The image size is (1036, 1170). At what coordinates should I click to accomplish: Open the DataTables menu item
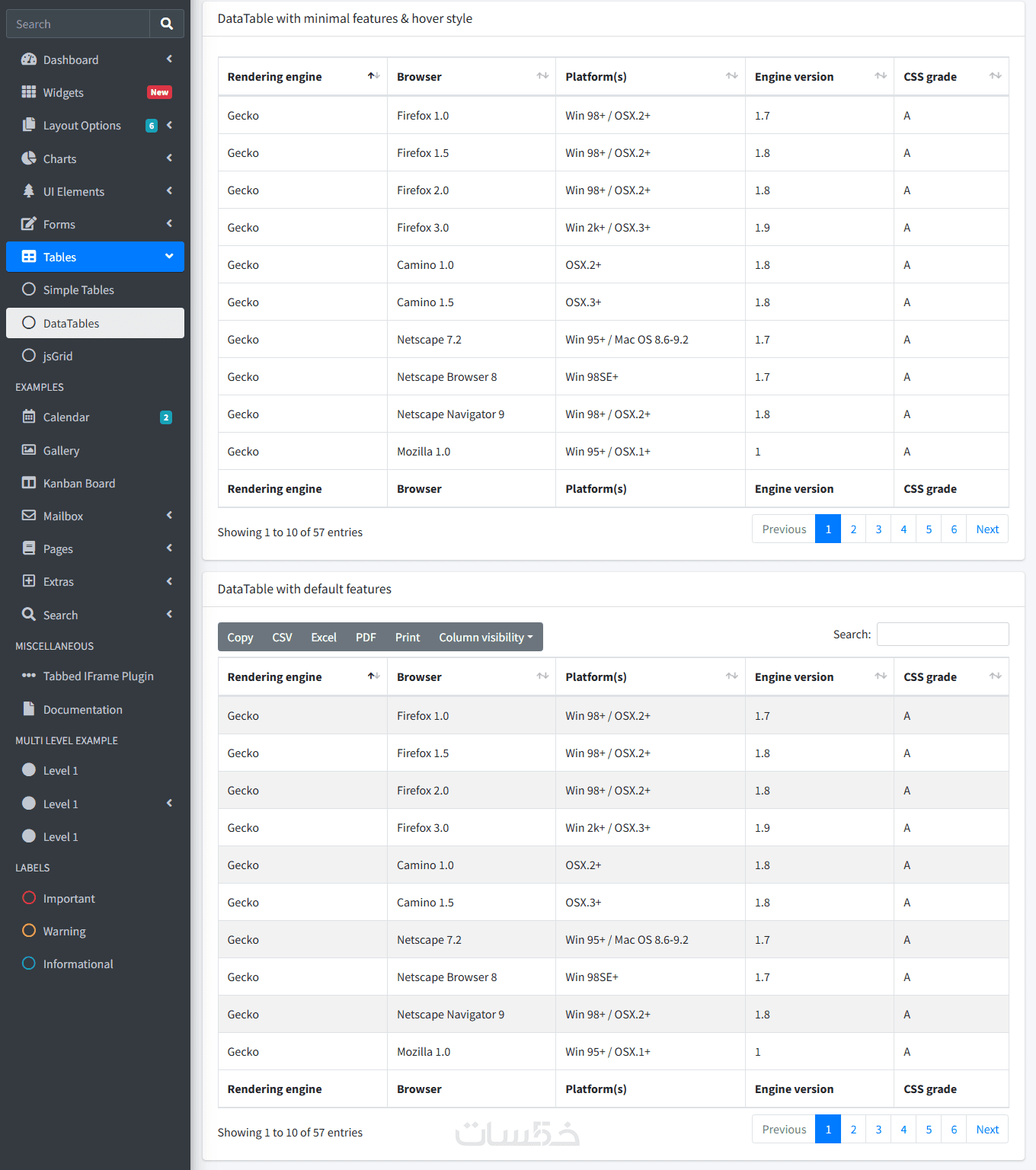click(95, 323)
